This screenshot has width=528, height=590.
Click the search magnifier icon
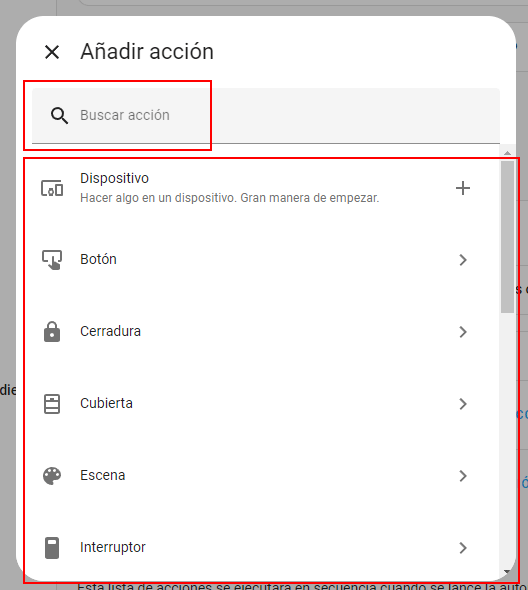click(x=59, y=116)
